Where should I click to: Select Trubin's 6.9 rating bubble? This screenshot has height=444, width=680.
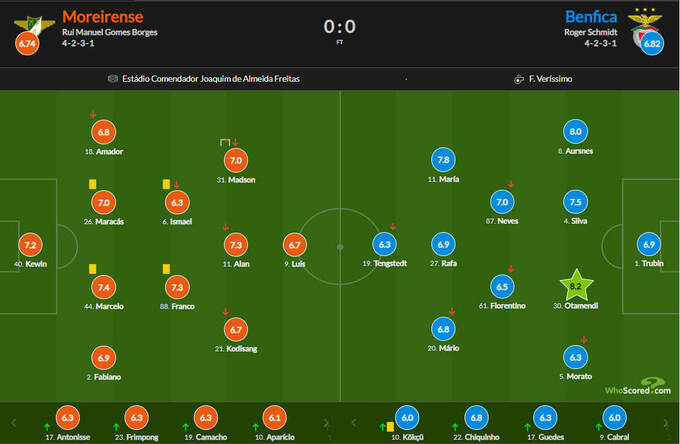[648, 244]
